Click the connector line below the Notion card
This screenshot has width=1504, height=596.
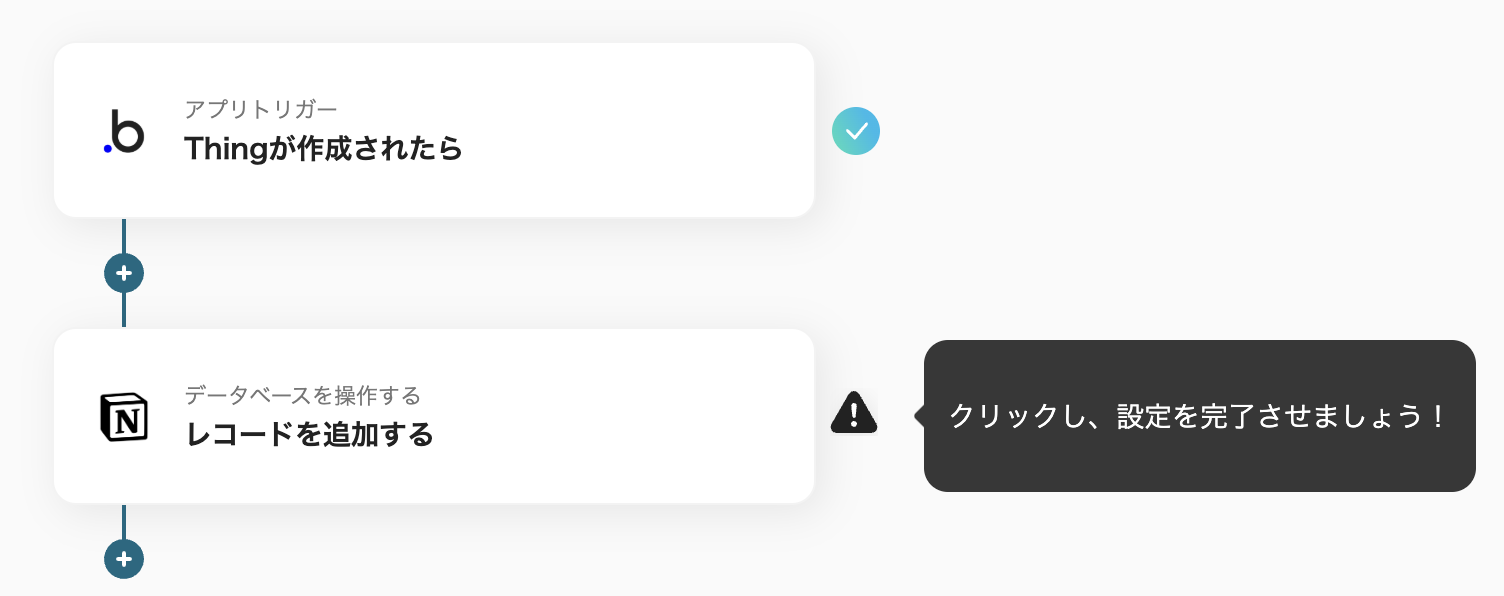coord(124,520)
